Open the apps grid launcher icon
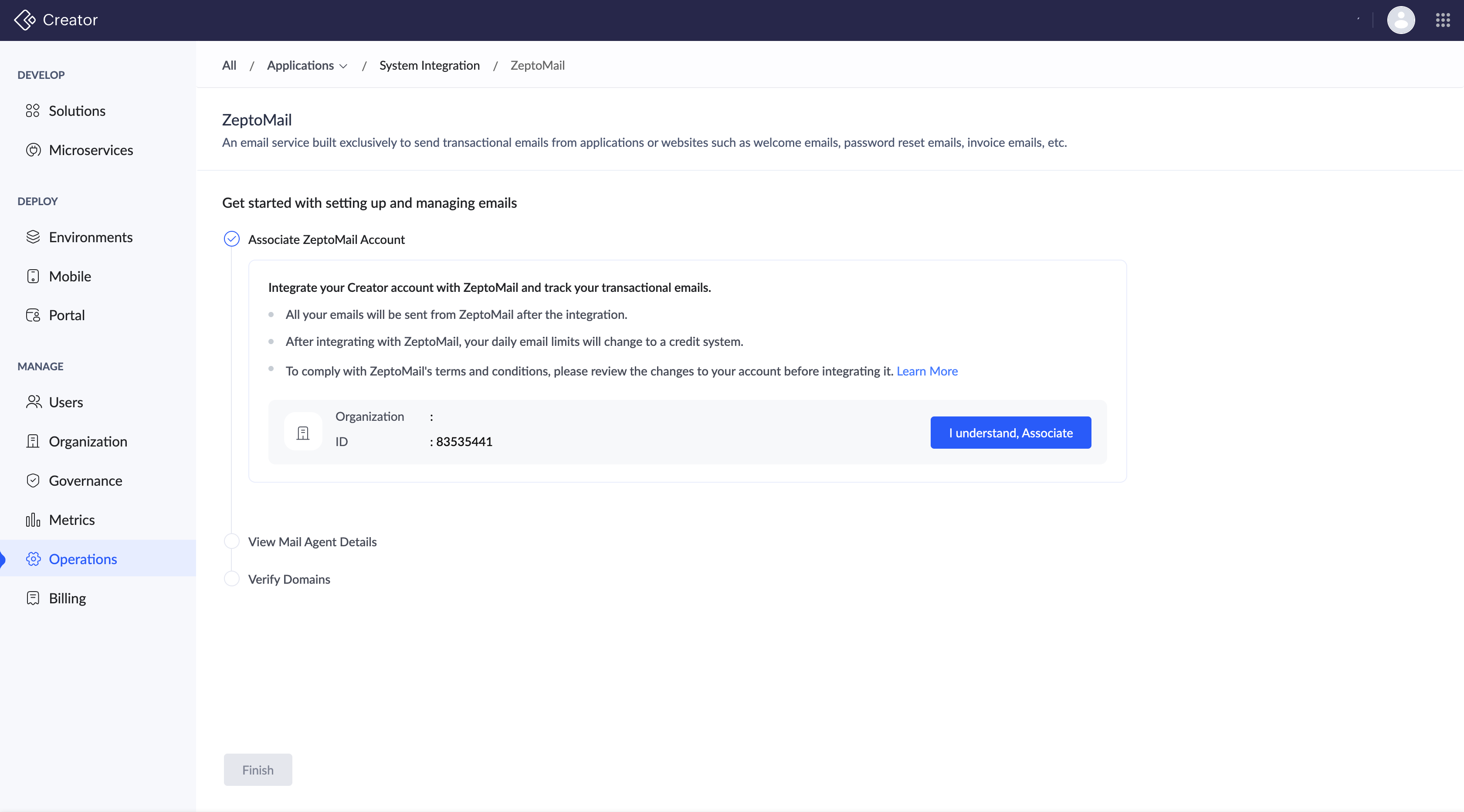The width and height of the screenshot is (1464, 812). pyautogui.click(x=1442, y=20)
